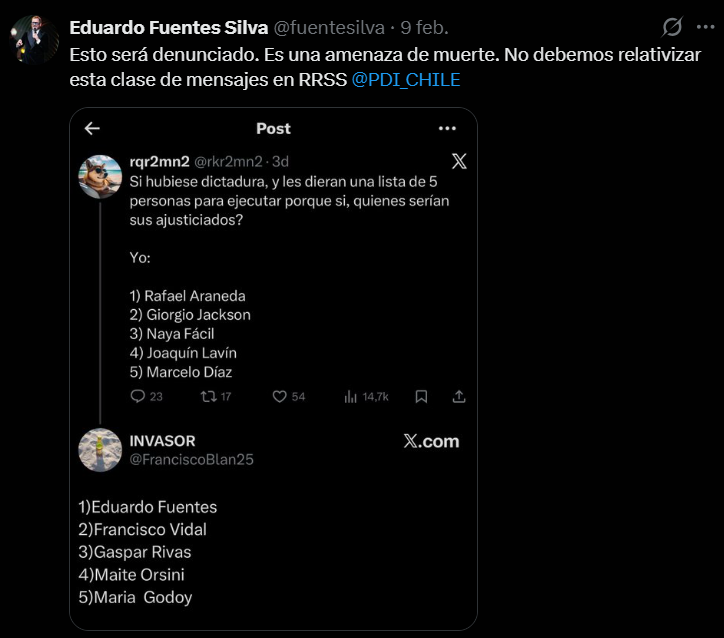The height and width of the screenshot is (638, 724).
Task: Click the rqr2mn2 dog avatar
Action: click(x=100, y=177)
